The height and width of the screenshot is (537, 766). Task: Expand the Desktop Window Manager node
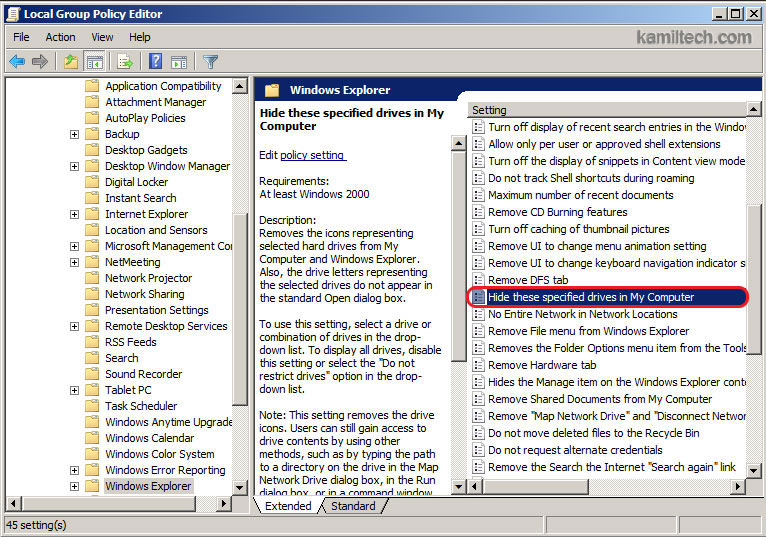(74, 166)
